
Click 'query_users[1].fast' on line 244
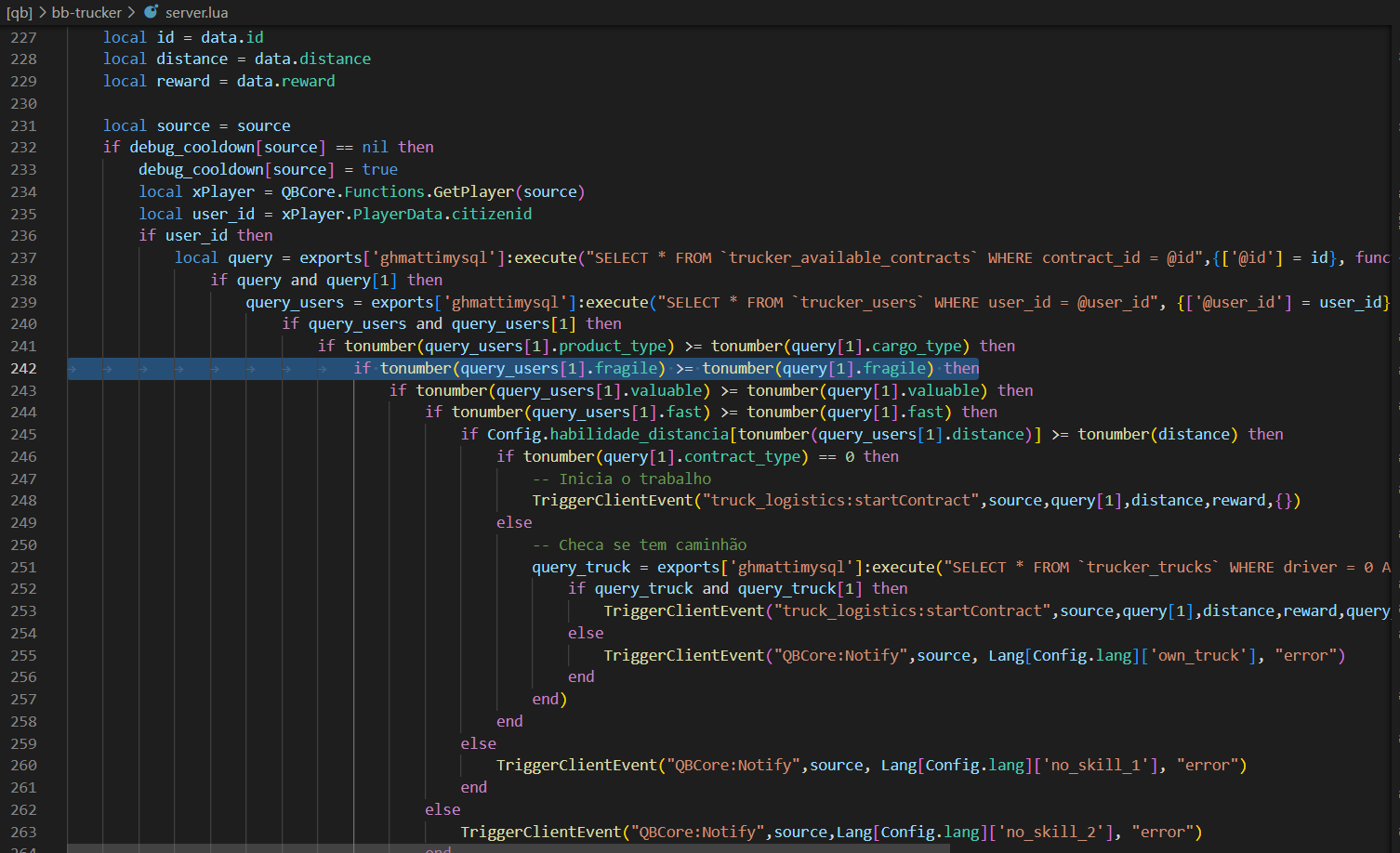coord(616,412)
